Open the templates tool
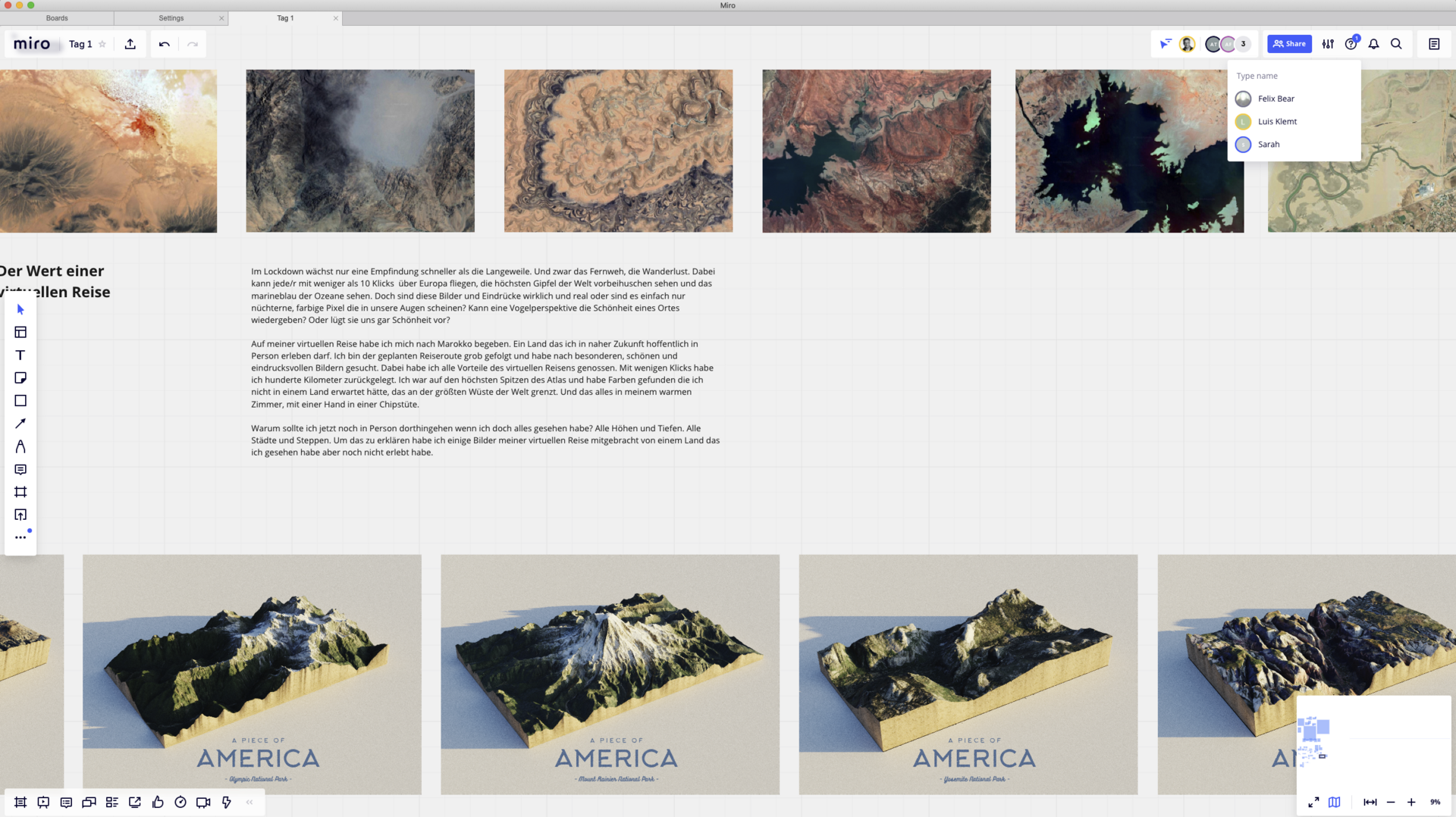The height and width of the screenshot is (817, 1456). [20, 332]
